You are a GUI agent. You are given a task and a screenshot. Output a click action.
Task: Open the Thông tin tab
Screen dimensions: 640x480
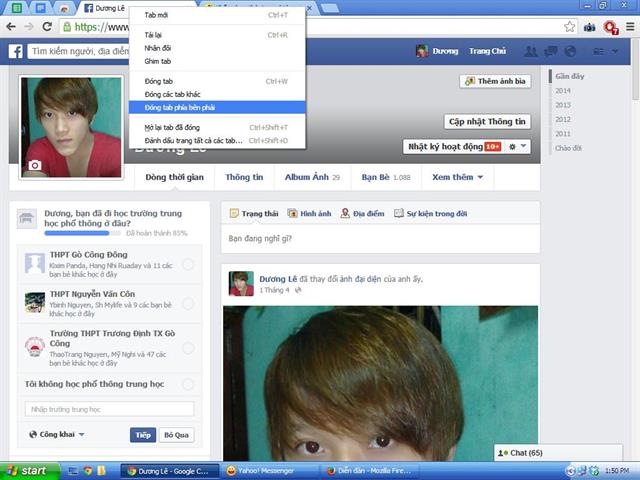click(244, 177)
